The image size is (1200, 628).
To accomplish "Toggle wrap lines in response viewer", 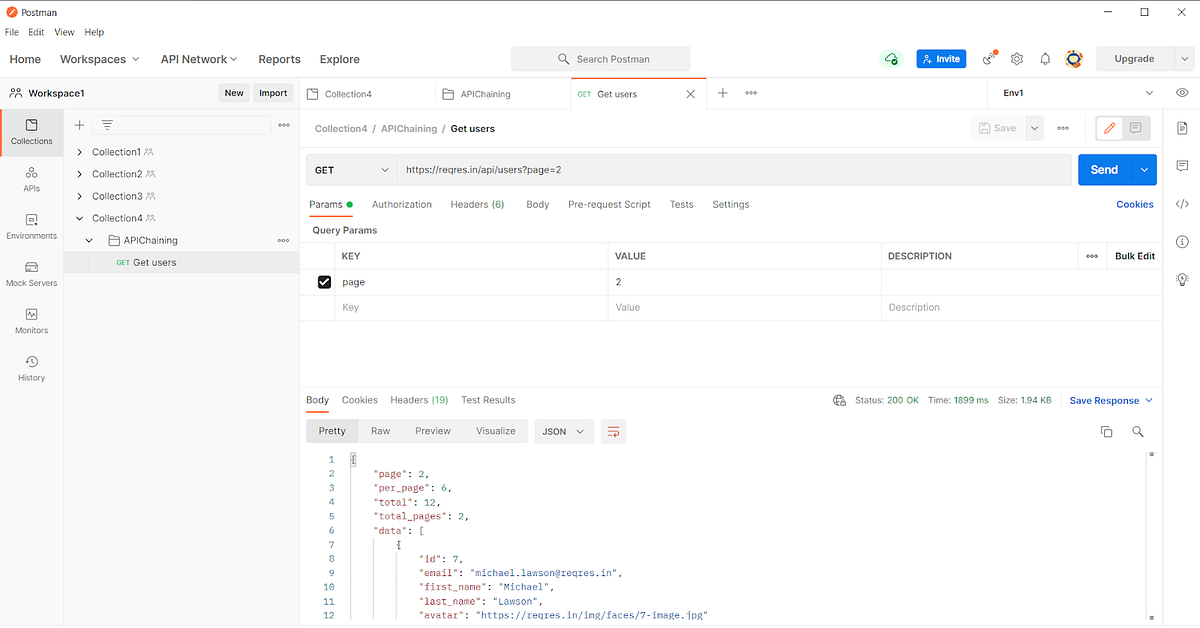I will 613,431.
